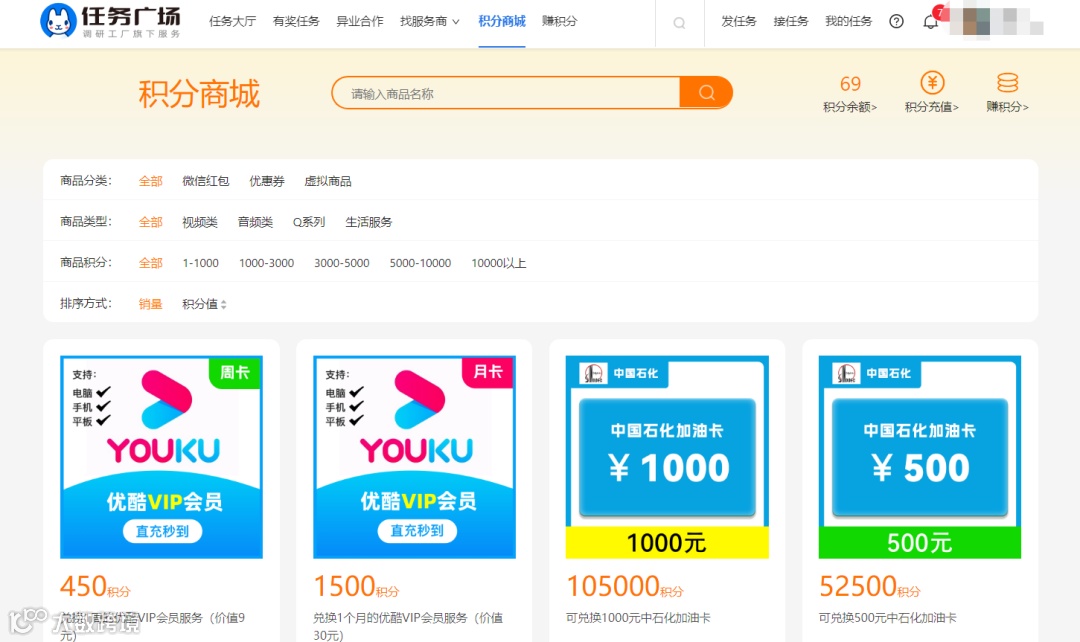Open the header search magnifier icon
The width and height of the screenshot is (1080, 642).
coord(679,23)
